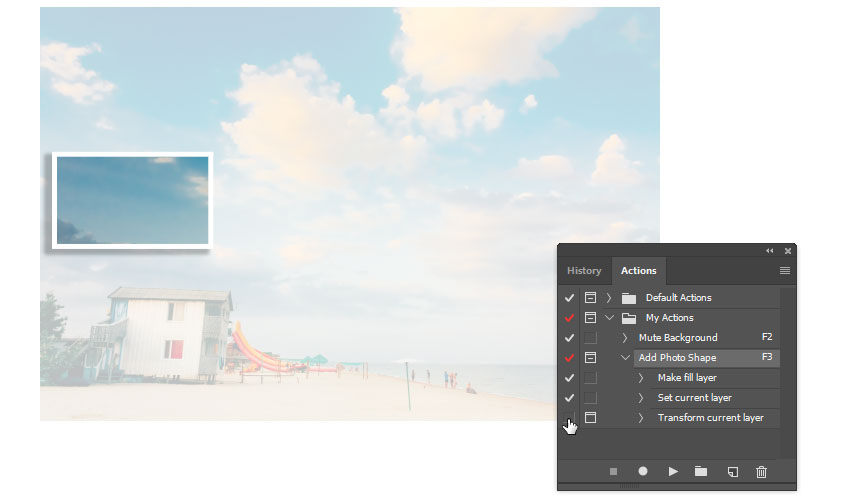Collapse the panel with double-arrow icon

770,251
